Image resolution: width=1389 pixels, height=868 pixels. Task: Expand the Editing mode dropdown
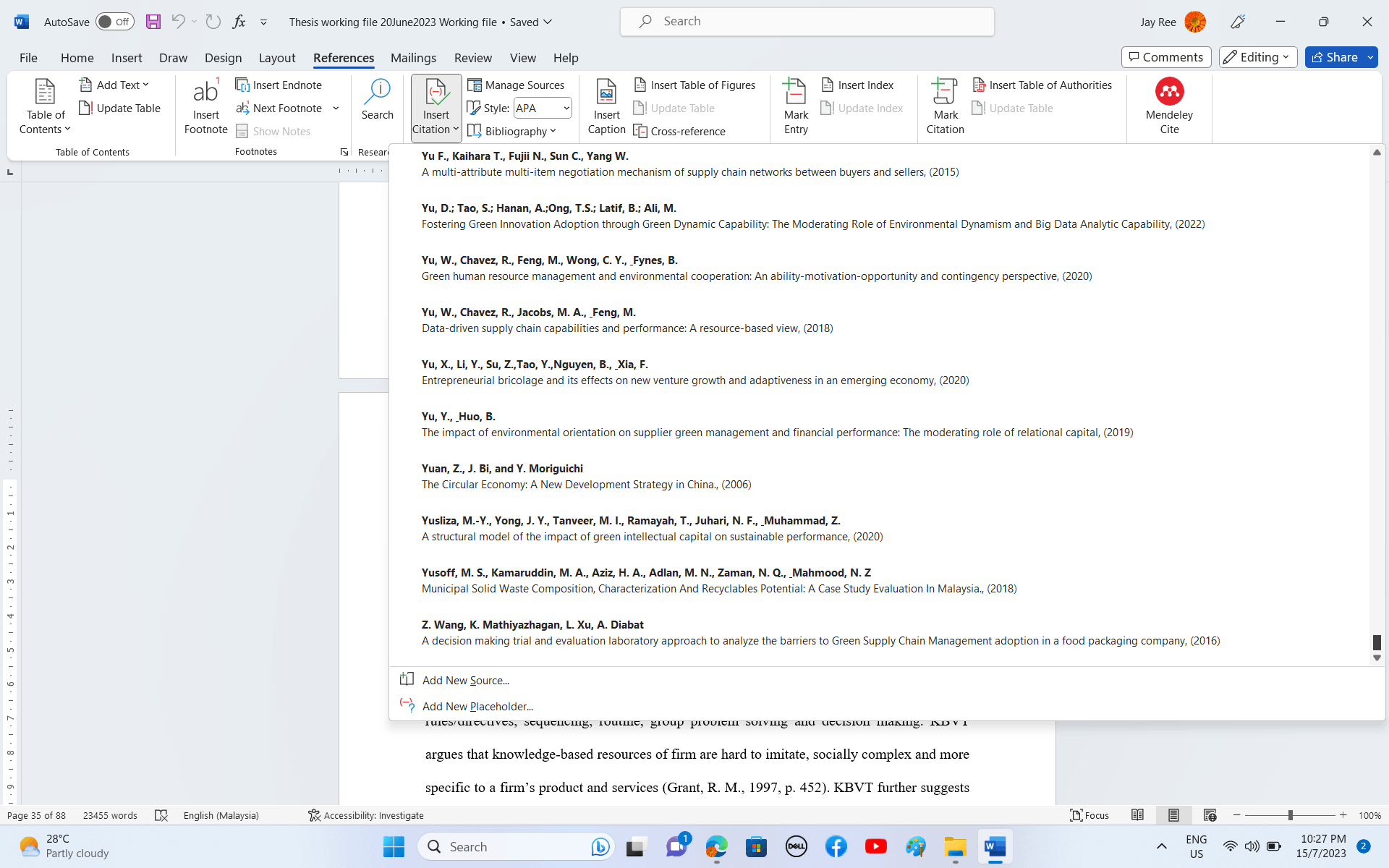1257,57
